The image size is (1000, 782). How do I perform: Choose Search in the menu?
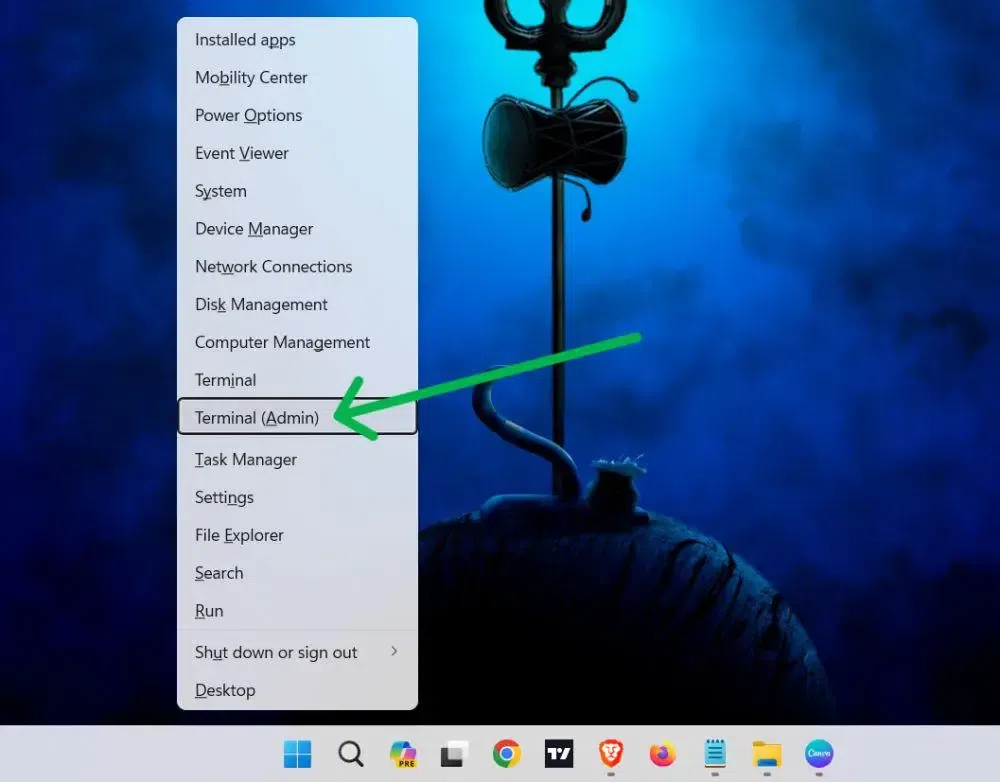297,573
